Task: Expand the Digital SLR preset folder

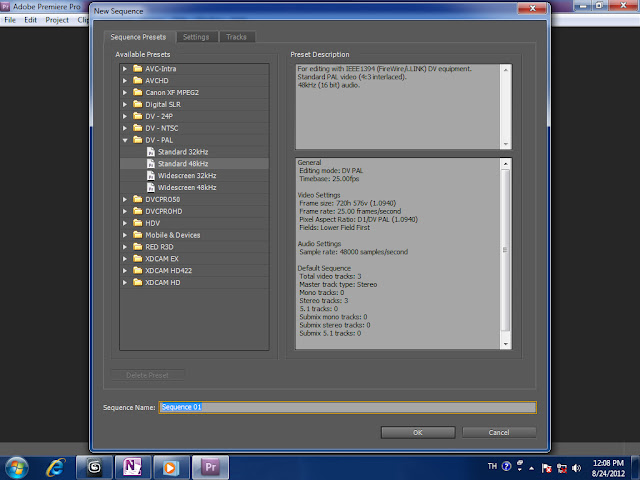Action: tap(125, 104)
